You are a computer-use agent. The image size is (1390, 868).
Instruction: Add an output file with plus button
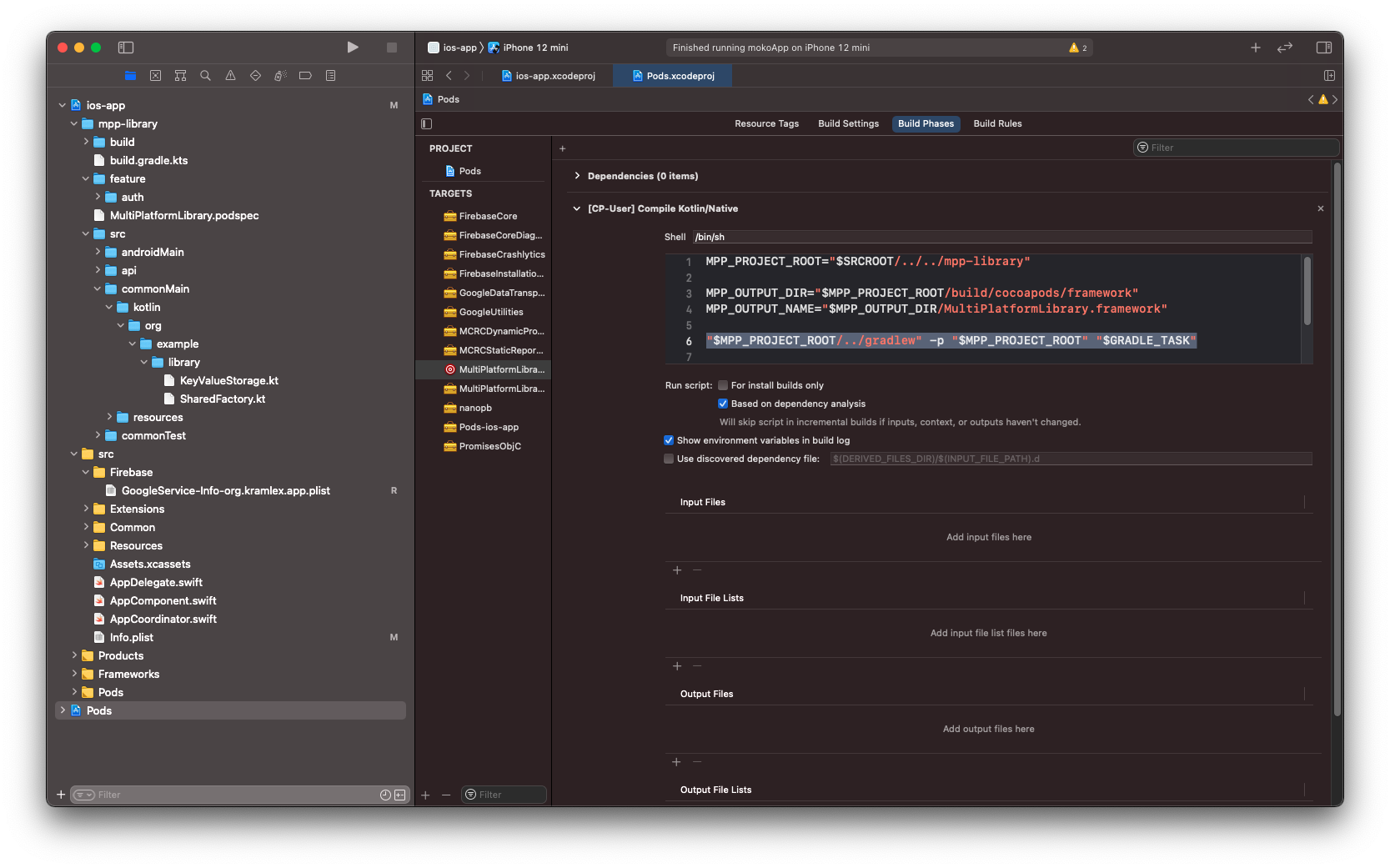677,762
